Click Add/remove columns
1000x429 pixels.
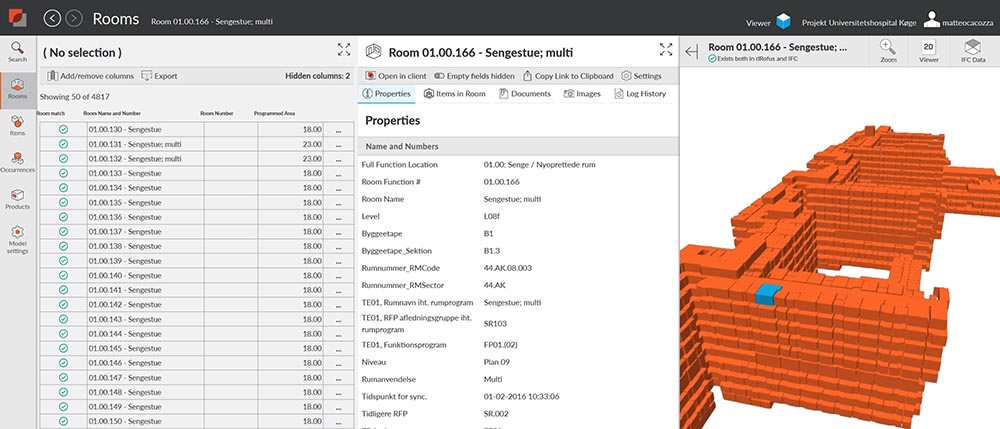[91, 76]
